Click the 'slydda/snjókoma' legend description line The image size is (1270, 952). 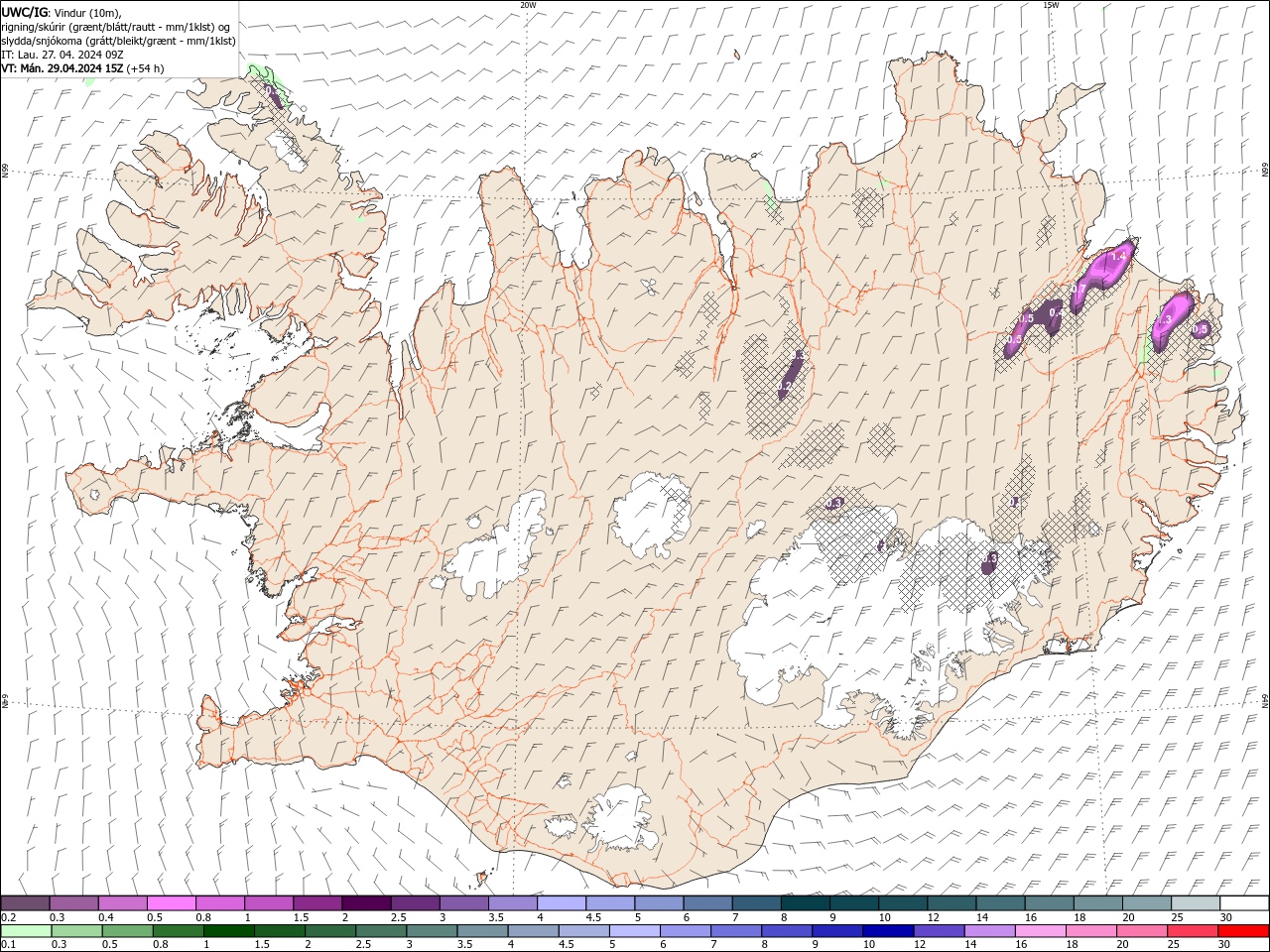click(x=119, y=41)
